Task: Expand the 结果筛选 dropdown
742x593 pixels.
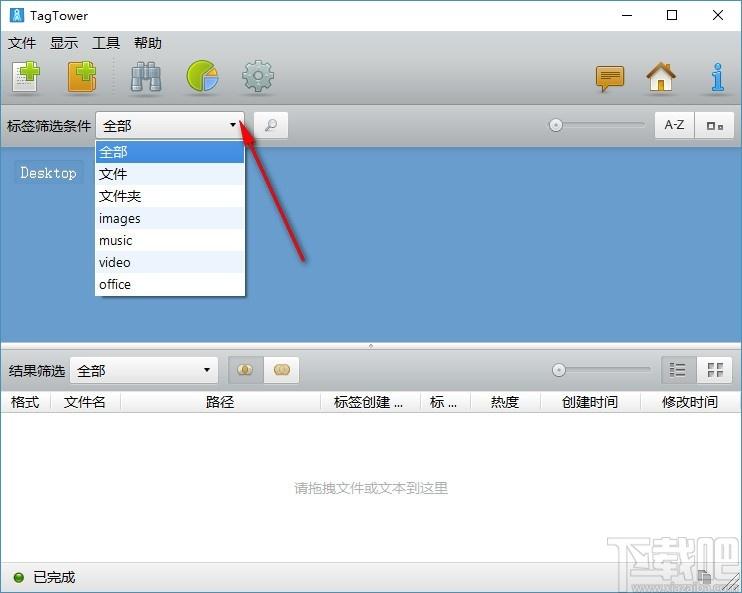Action: [207, 370]
